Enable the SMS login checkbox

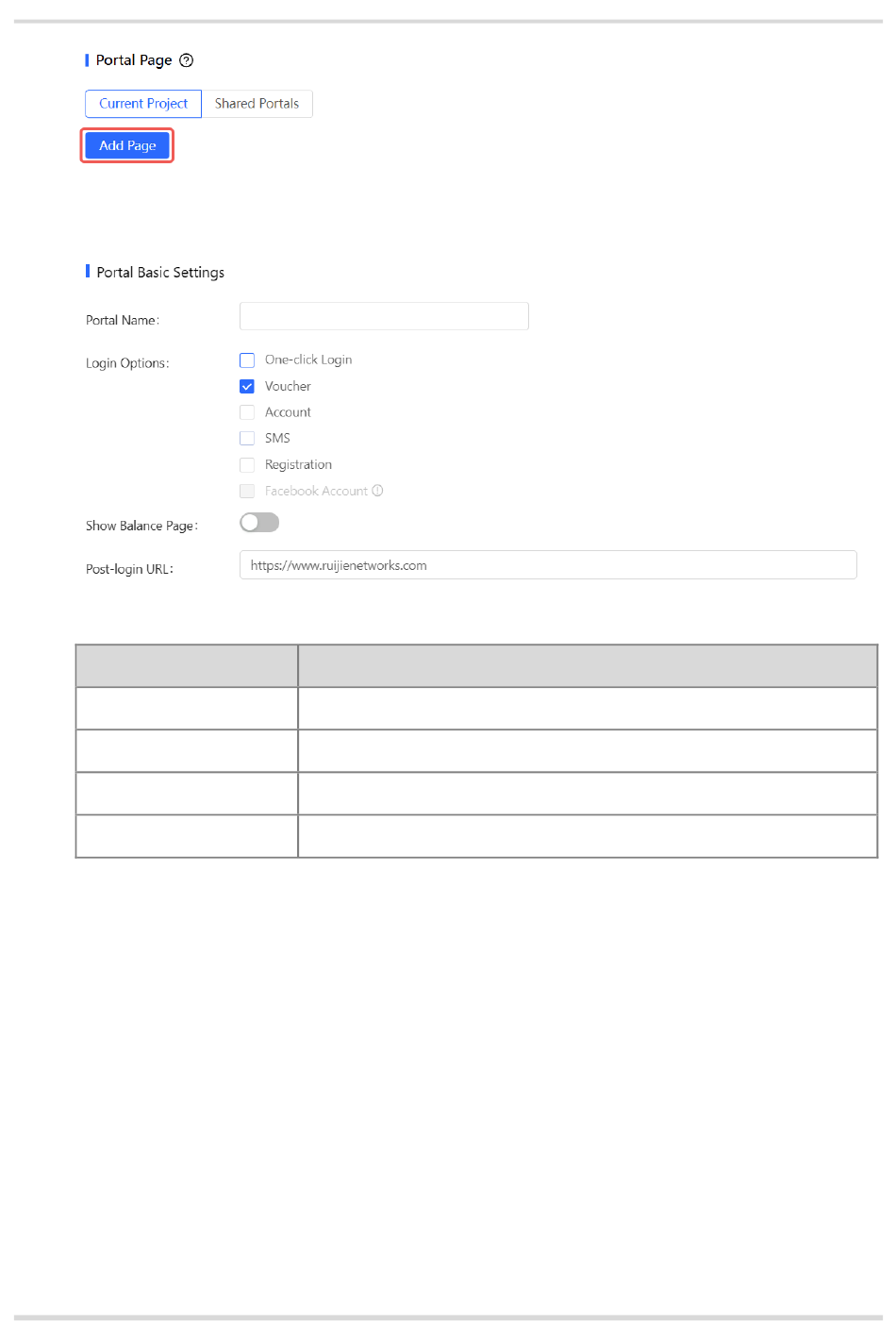click(247, 438)
